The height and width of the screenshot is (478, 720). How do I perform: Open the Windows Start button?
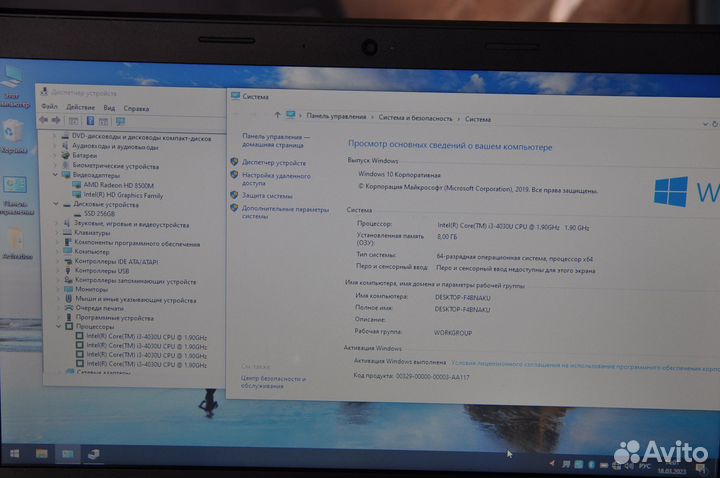click(x=15, y=454)
